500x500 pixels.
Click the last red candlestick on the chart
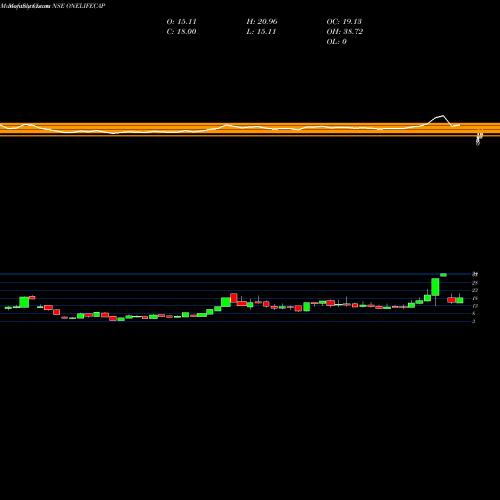[451, 300]
